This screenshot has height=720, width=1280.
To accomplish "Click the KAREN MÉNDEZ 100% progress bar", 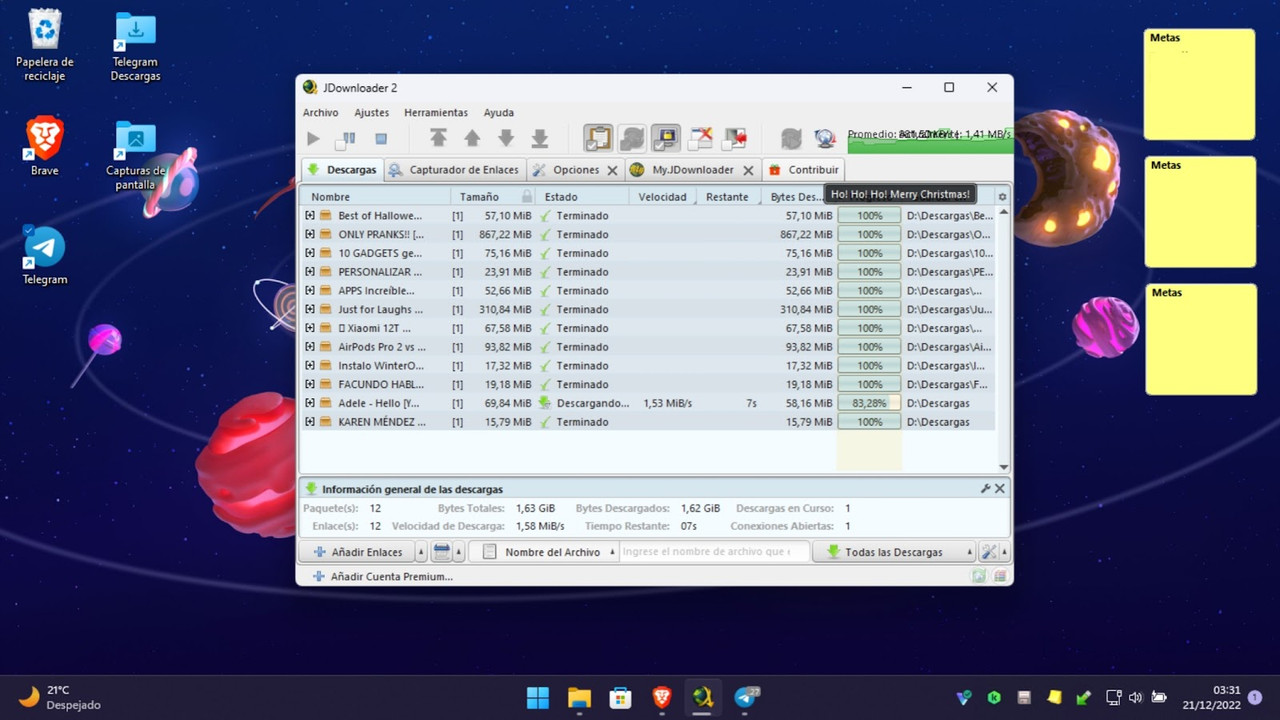I will click(869, 422).
